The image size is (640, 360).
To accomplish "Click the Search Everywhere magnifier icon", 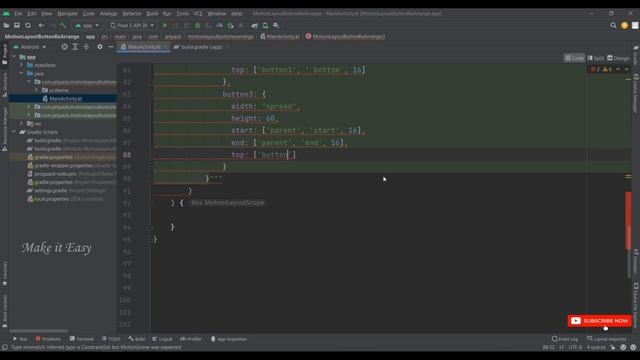I will (x=613, y=25).
